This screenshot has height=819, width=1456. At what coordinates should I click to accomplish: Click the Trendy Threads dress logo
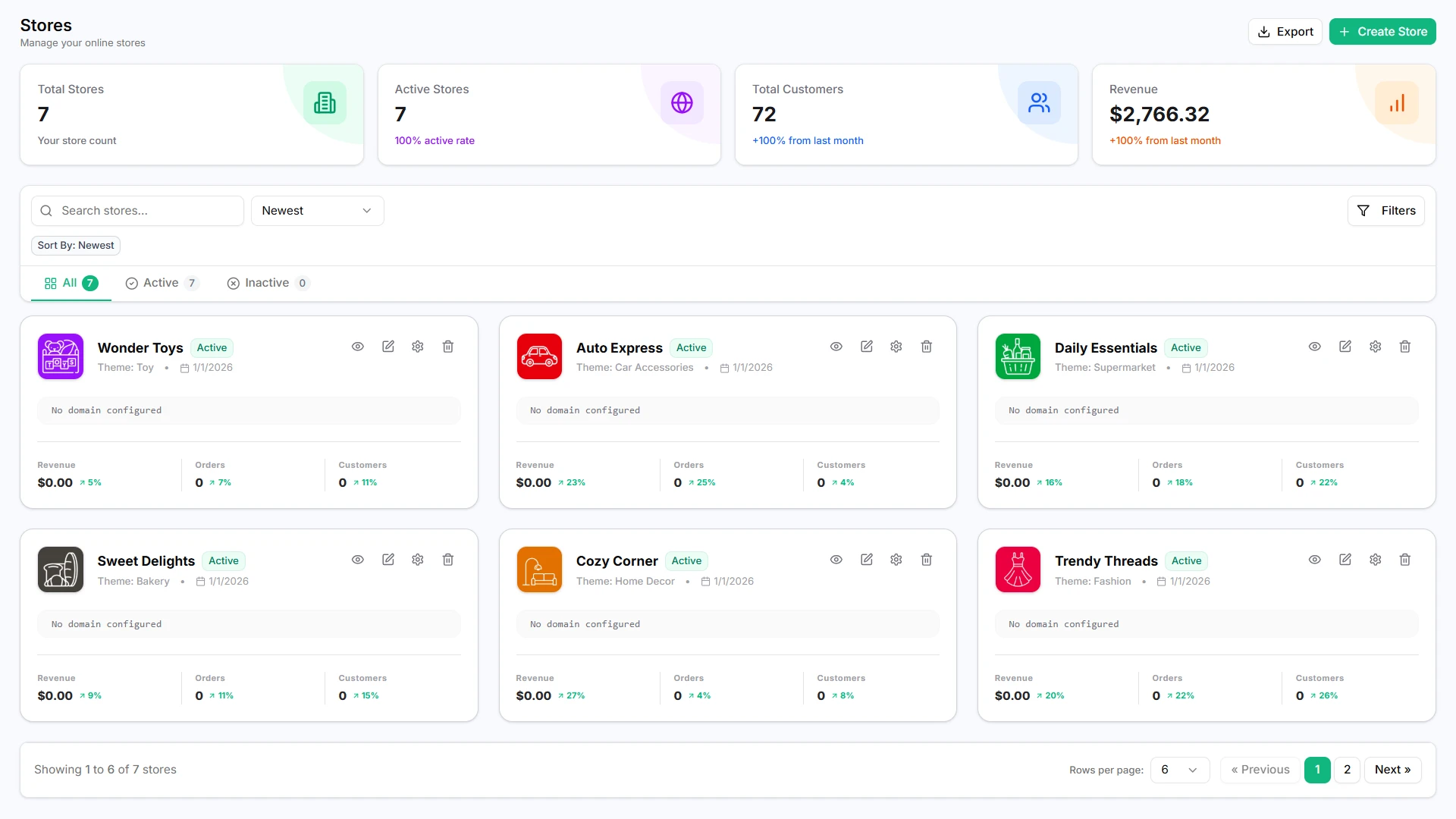coord(1018,570)
